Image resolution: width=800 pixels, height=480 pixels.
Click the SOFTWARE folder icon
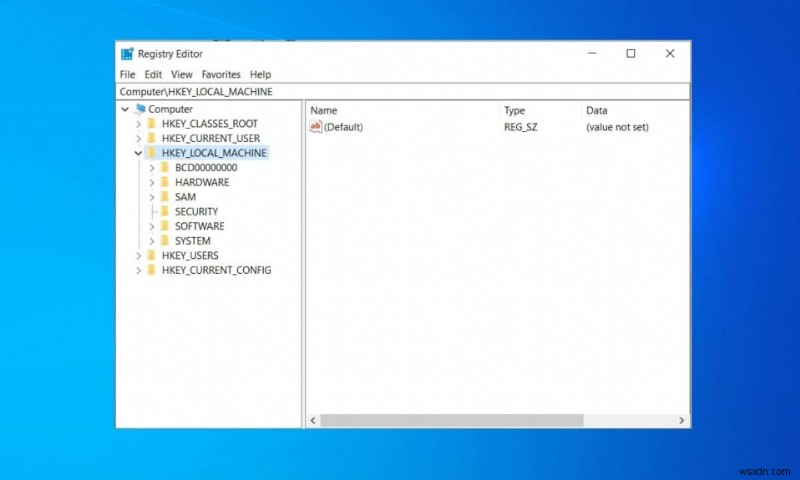[x=164, y=226]
